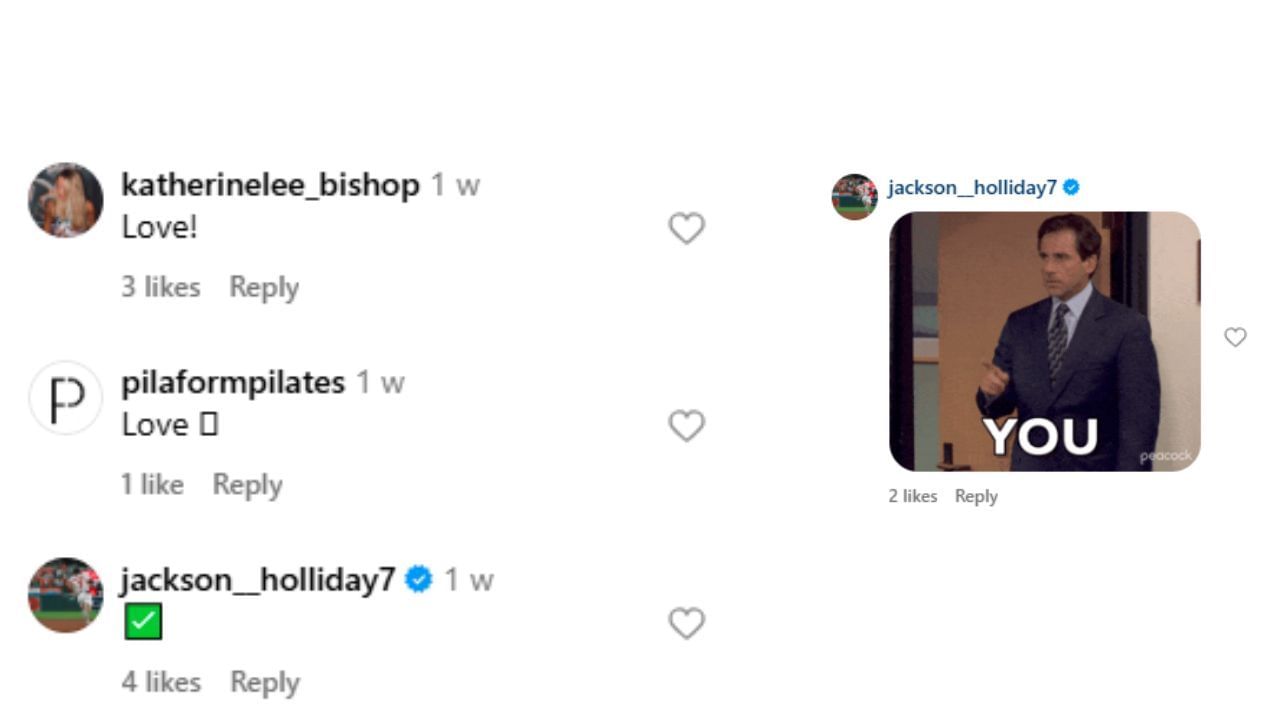
Task: Open pilaformpilates profile avatar
Action: 66,397
